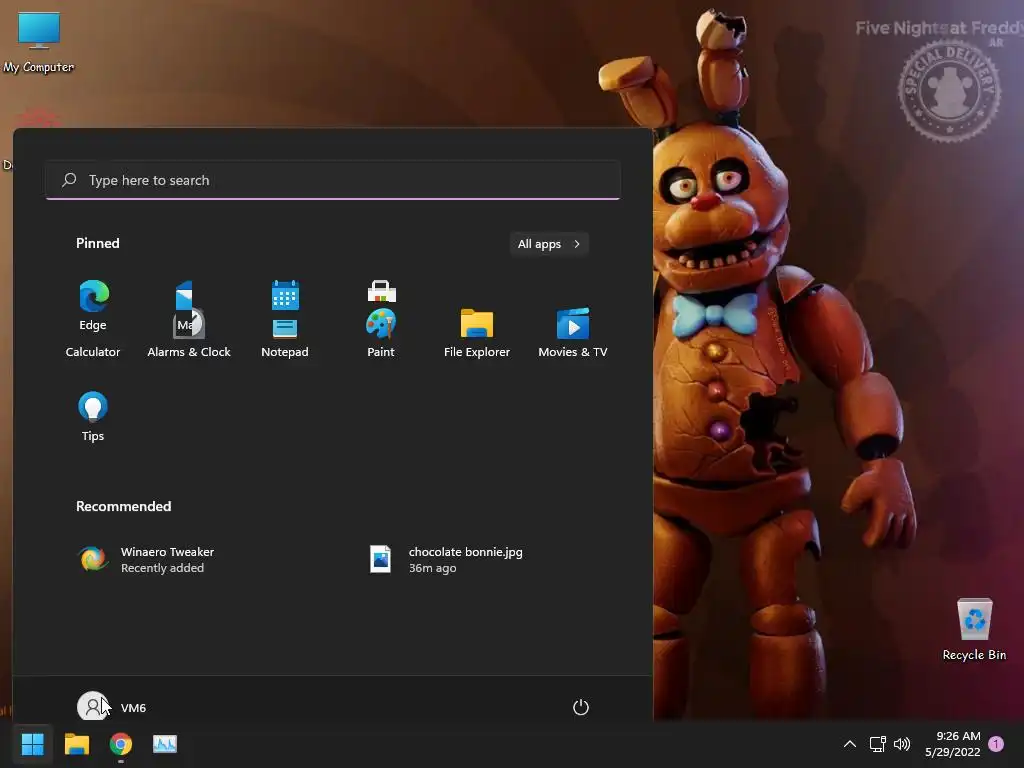Open the Tips lightbulb app

coord(93,417)
